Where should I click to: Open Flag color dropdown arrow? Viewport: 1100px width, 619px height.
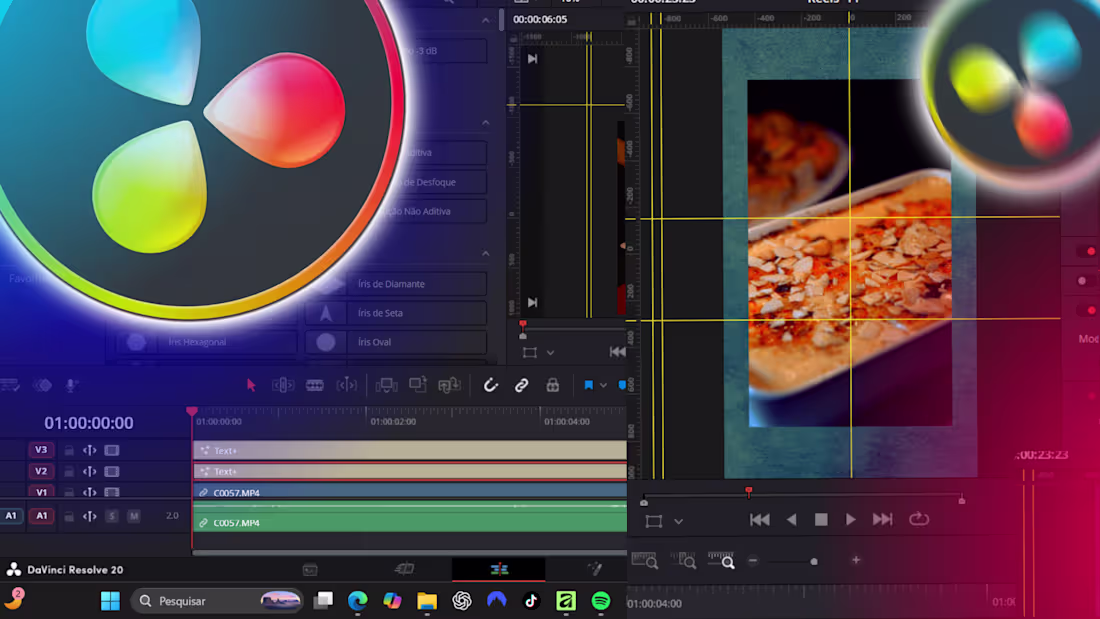(603, 385)
